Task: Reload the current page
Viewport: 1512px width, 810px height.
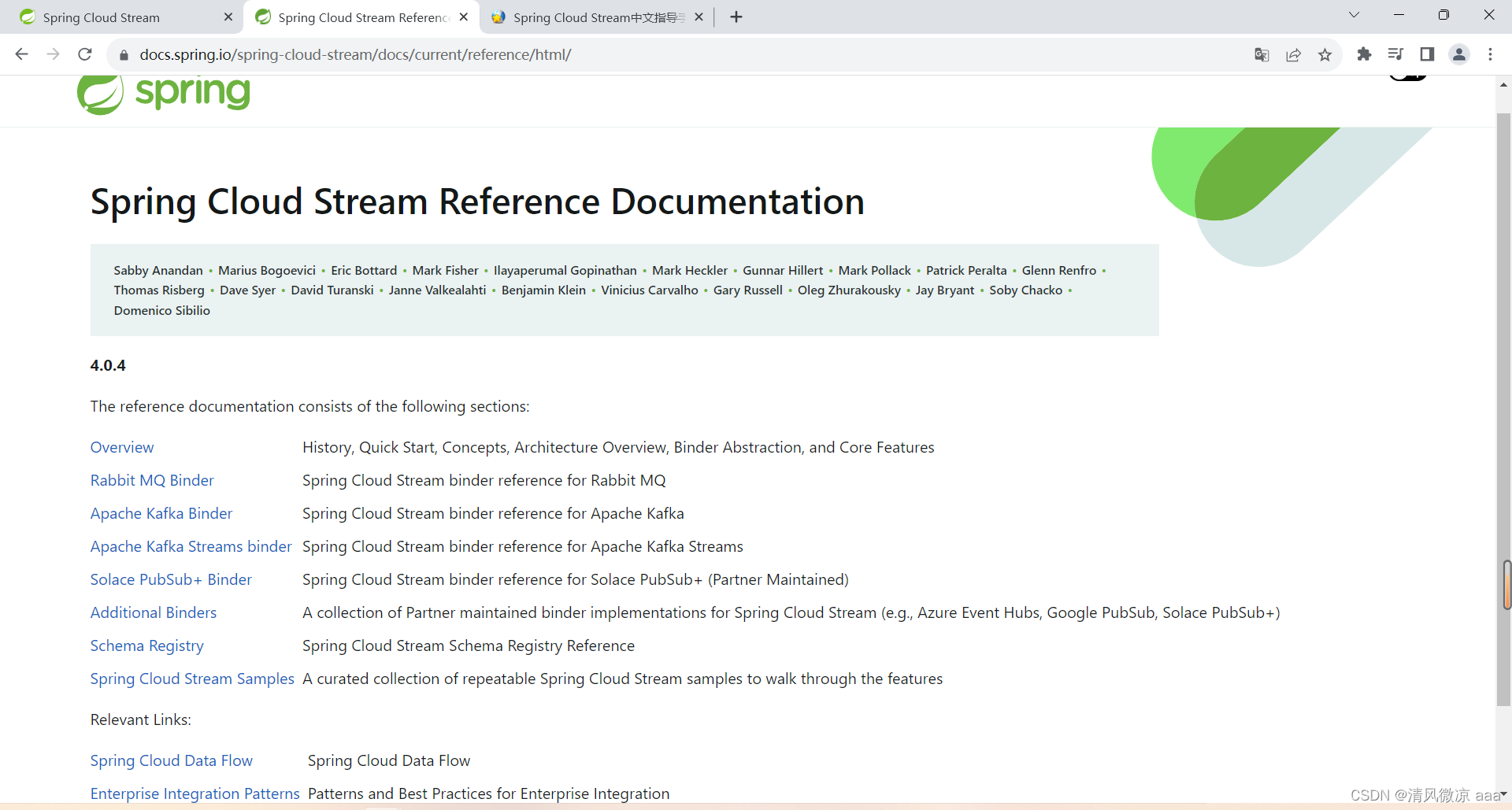Action: [85, 54]
